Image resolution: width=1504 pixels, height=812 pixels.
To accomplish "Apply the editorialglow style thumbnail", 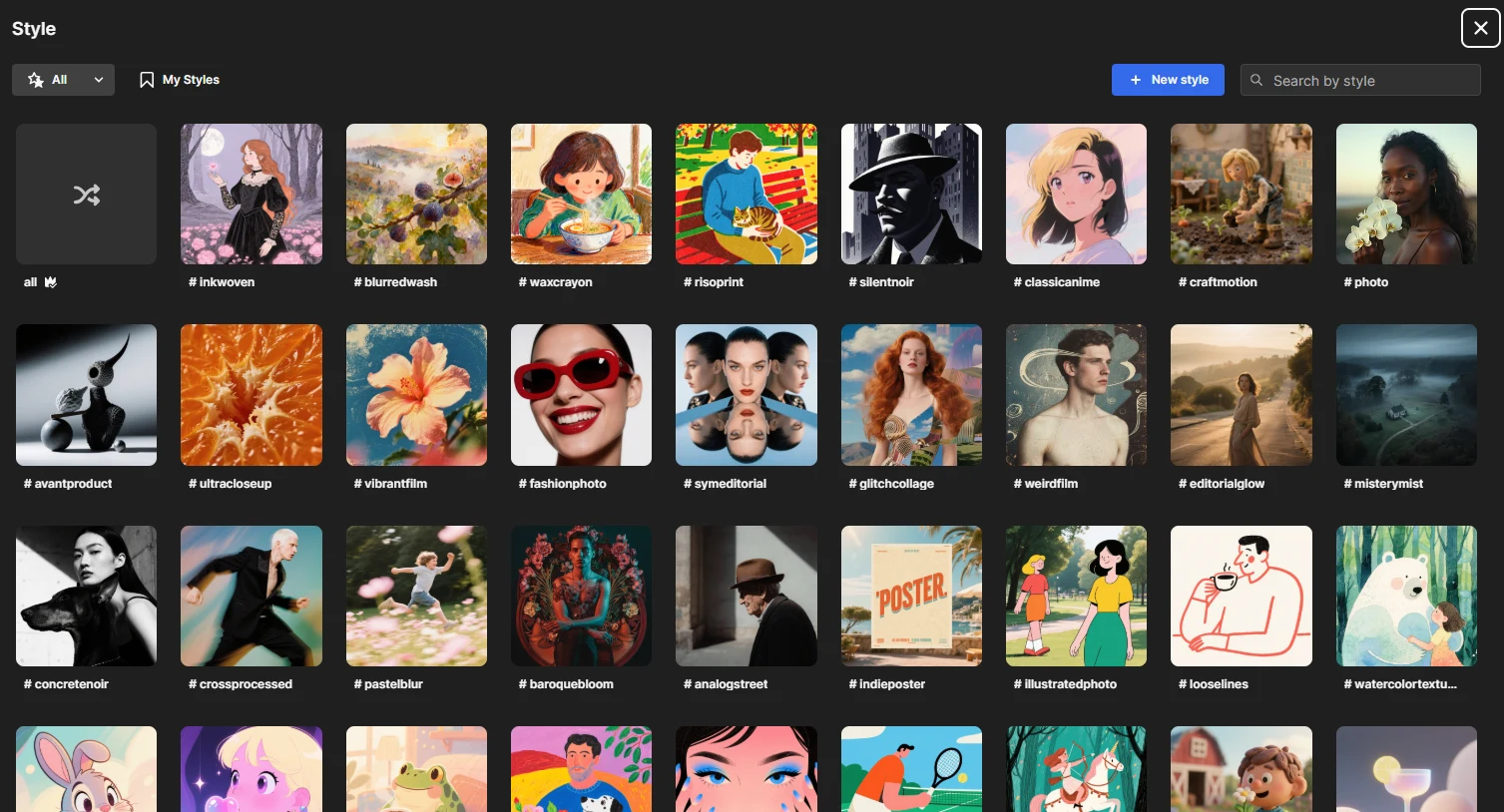I will pos(1242,395).
